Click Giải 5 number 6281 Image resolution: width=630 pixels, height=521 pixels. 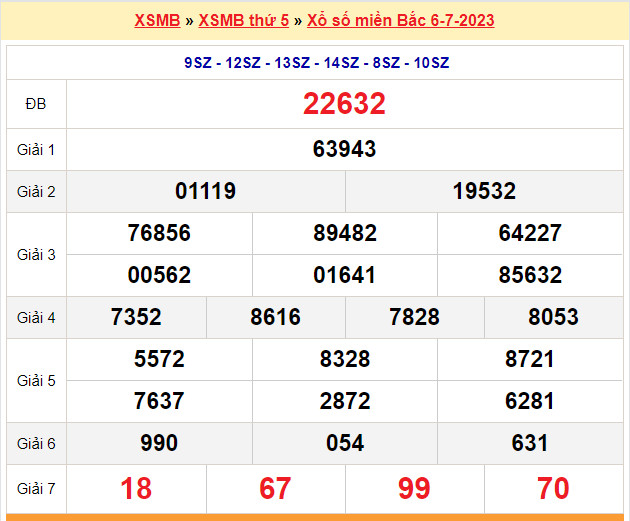click(530, 401)
